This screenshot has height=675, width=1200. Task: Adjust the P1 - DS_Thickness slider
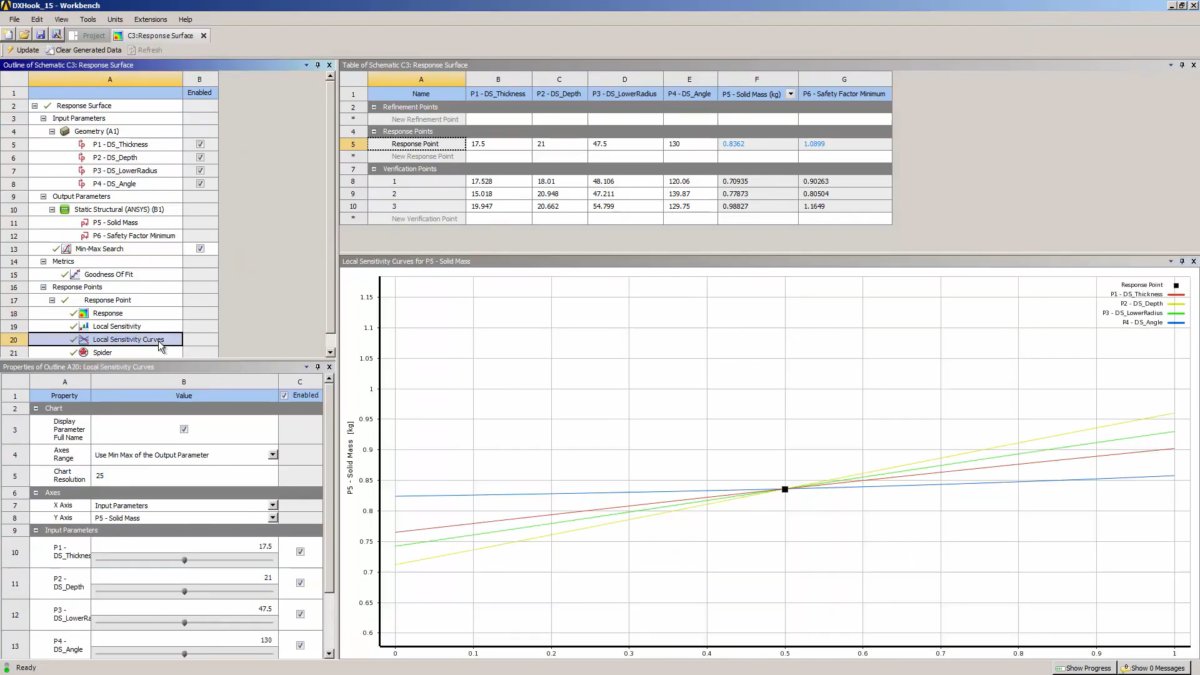coord(185,560)
